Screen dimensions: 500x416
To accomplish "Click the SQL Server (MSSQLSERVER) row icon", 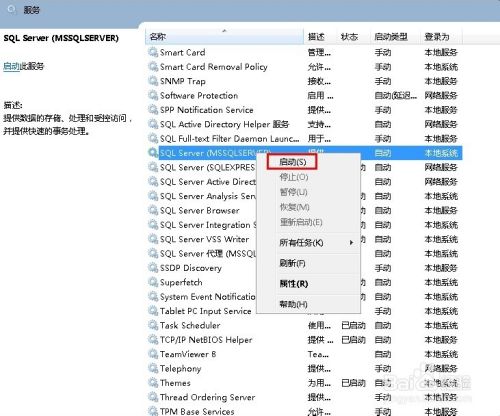I will coord(153,153).
